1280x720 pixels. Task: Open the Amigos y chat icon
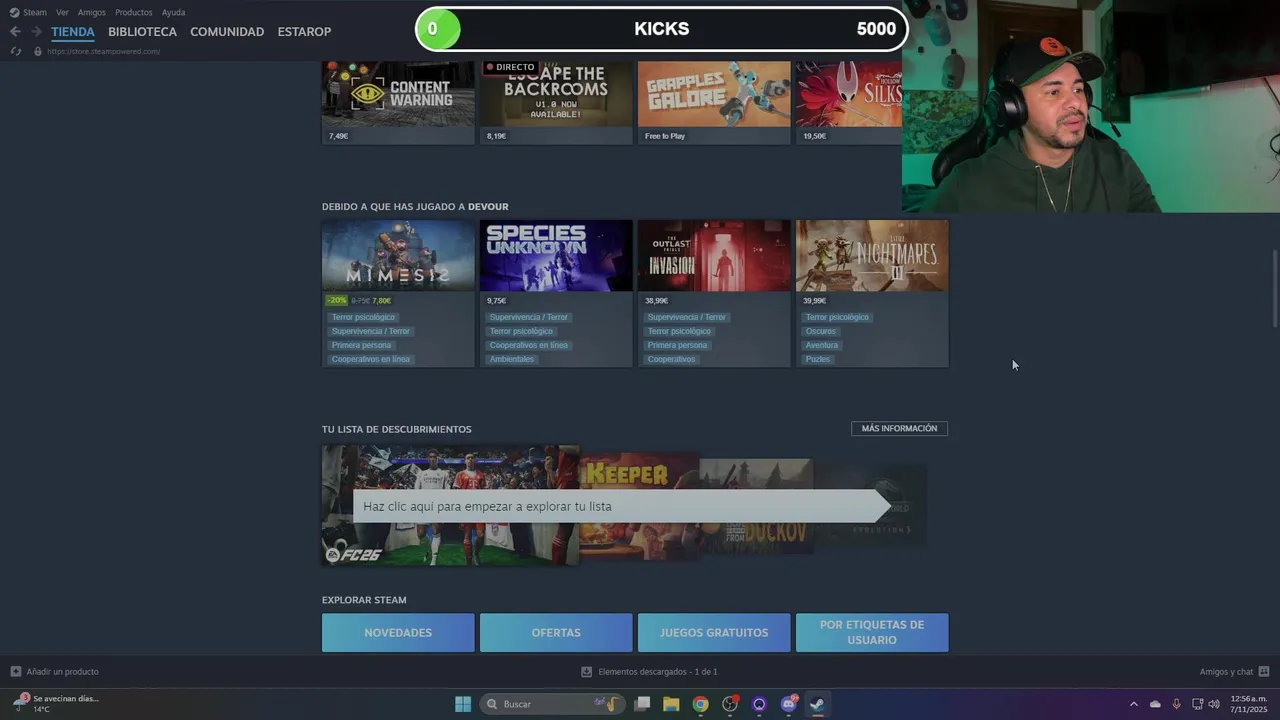(1264, 671)
